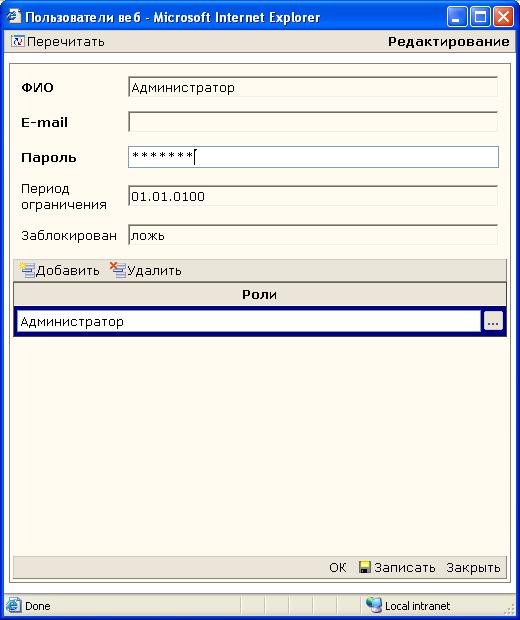Viewport: 520px width, 620px height.
Task: Focus the E-mail input field
Action: coord(313,122)
